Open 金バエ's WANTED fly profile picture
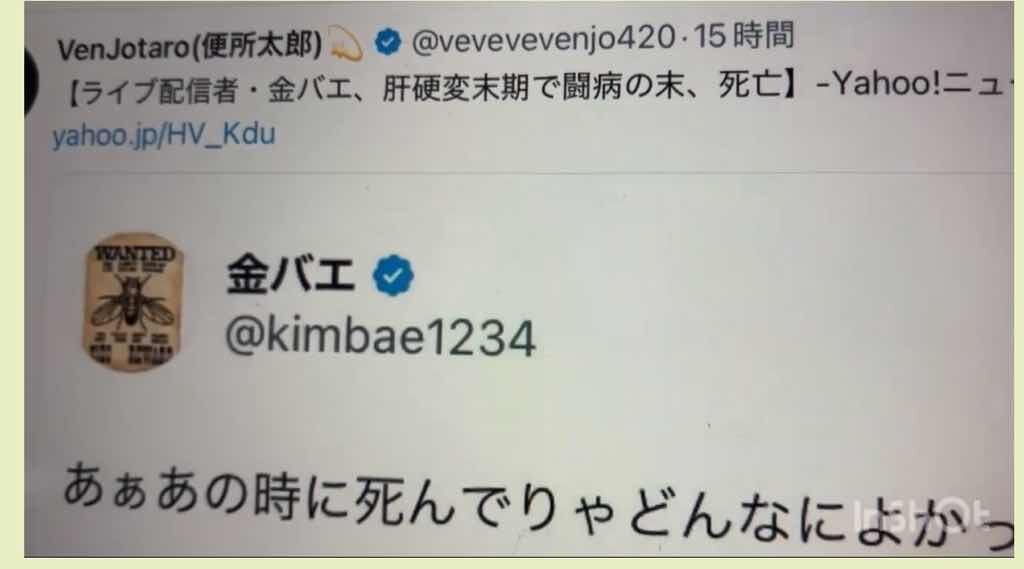This screenshot has width=1024, height=569. [133, 302]
